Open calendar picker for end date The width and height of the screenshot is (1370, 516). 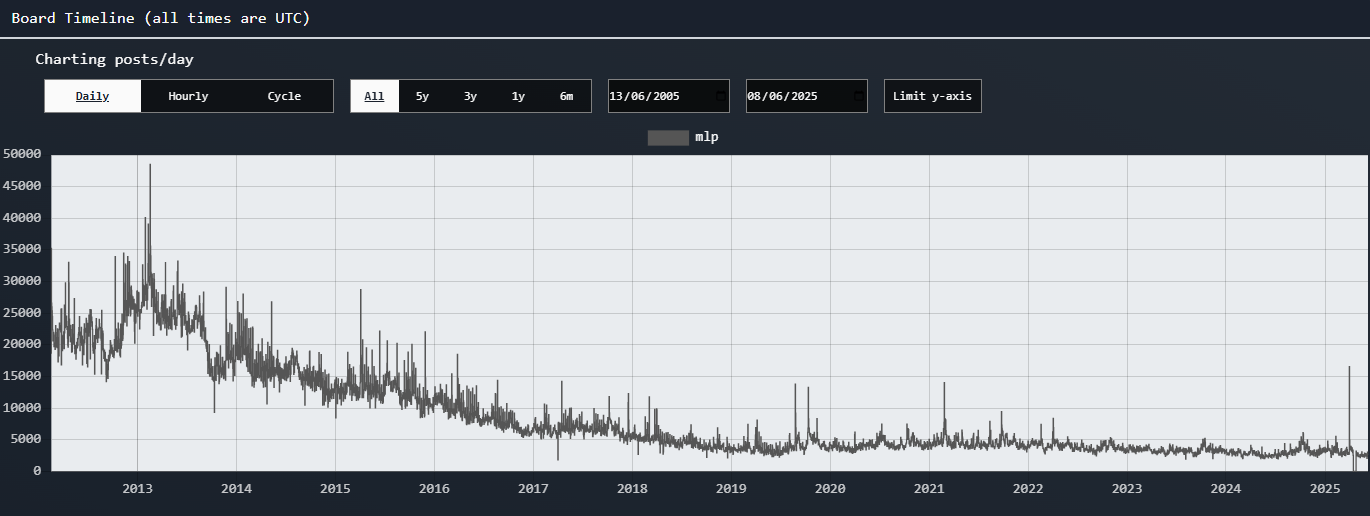[859, 97]
